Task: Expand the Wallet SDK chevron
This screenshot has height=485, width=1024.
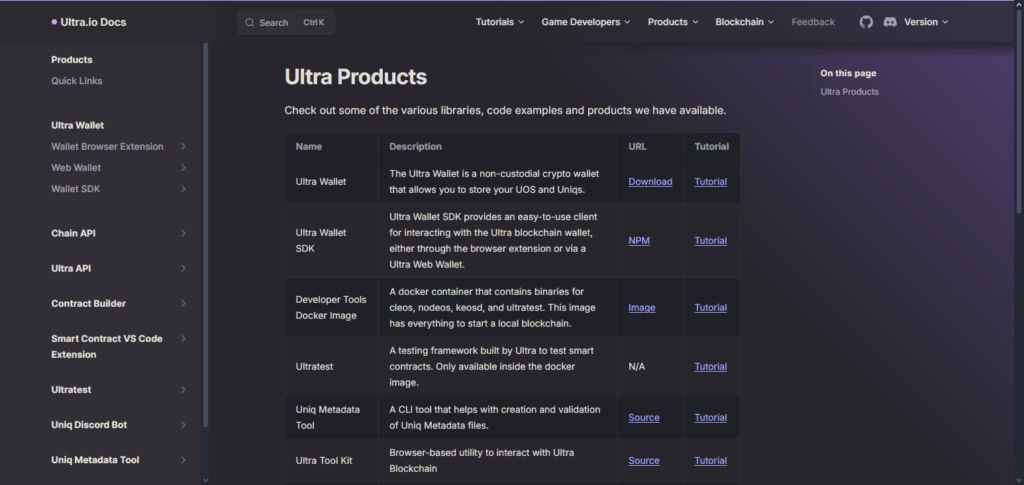Action: 184,189
